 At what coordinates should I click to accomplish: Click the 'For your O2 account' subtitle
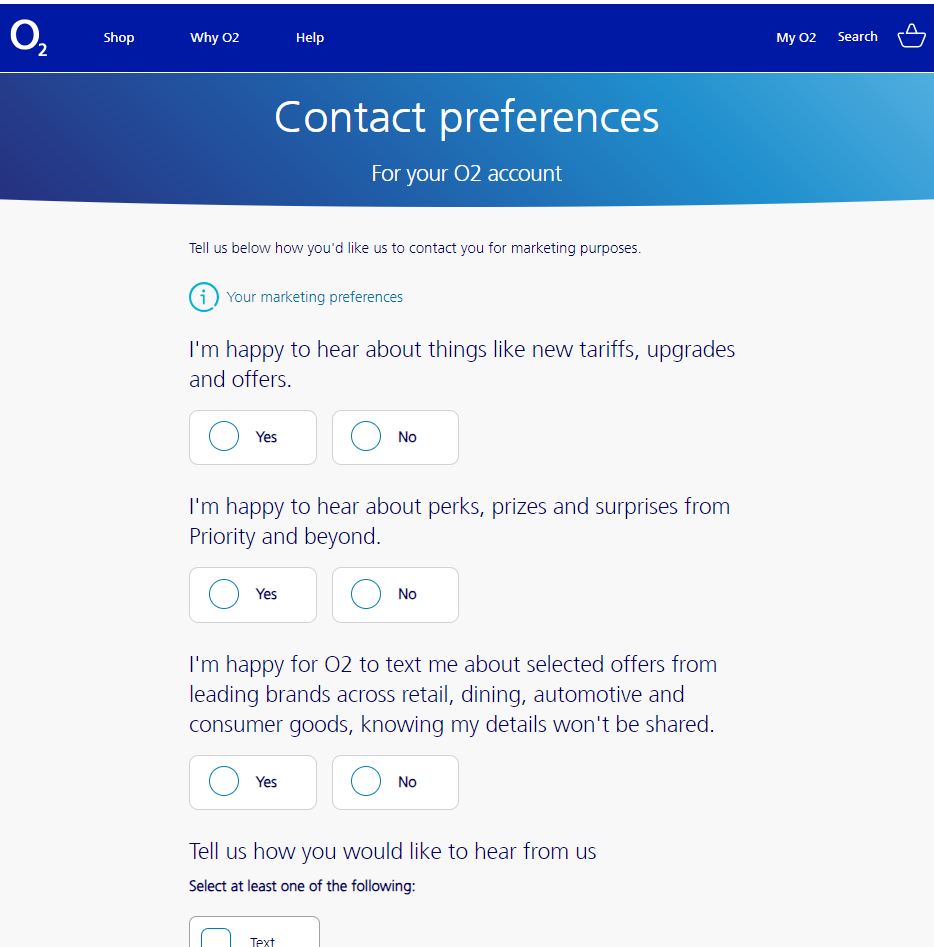pyautogui.click(x=466, y=173)
